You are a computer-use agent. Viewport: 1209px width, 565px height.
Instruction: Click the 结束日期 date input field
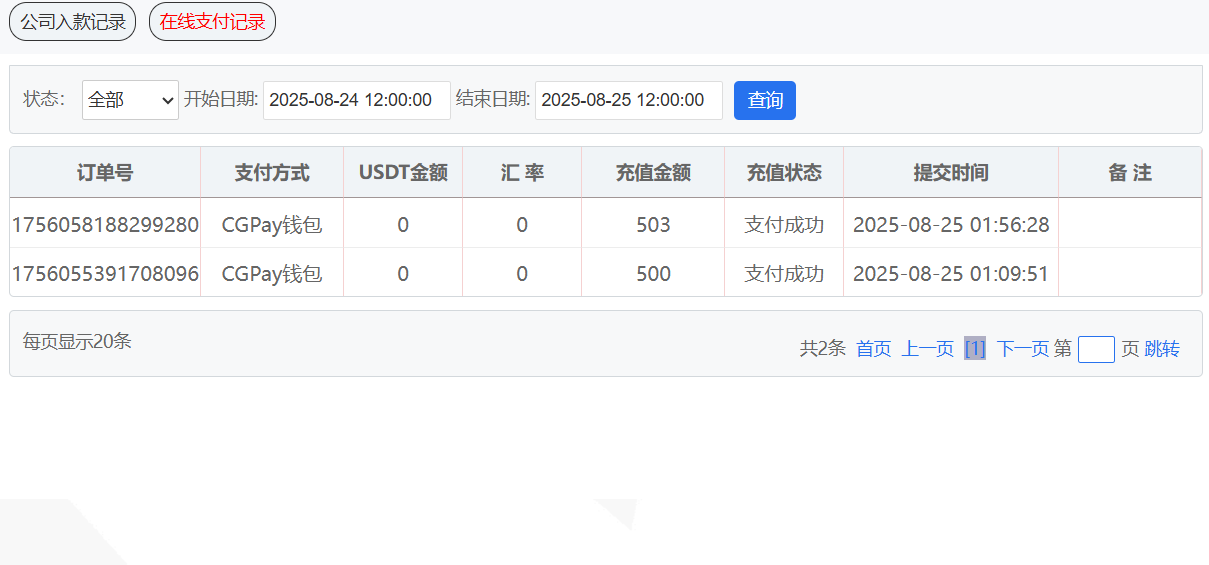[628, 100]
